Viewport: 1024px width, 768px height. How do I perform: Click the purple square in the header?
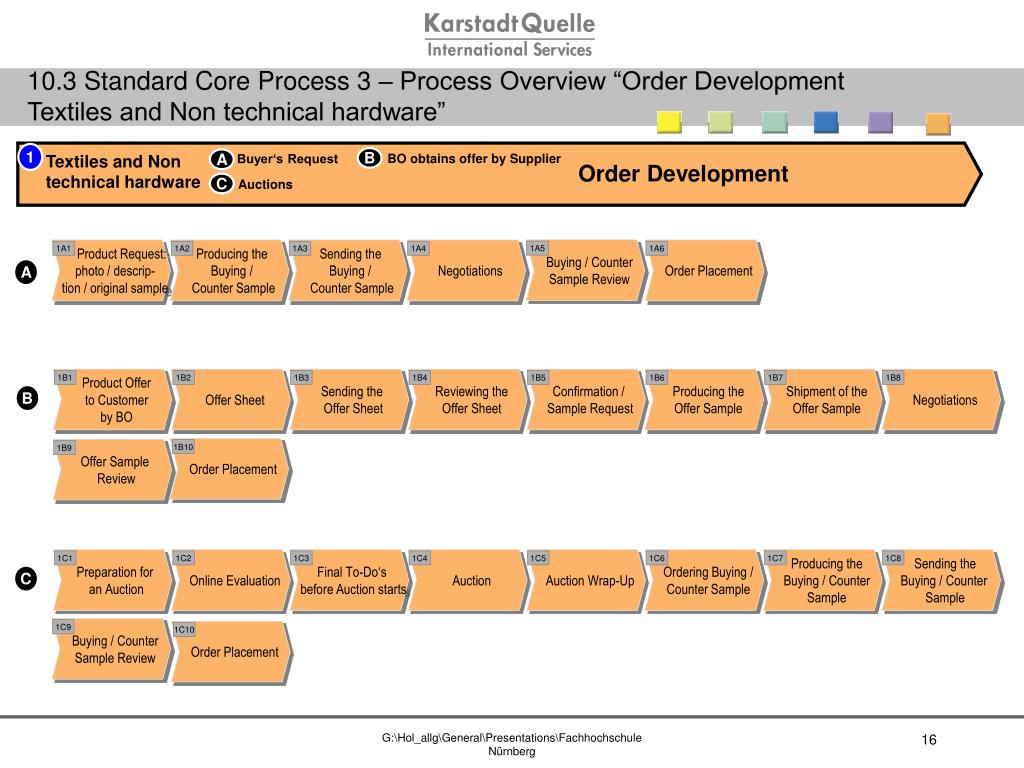pos(880,122)
